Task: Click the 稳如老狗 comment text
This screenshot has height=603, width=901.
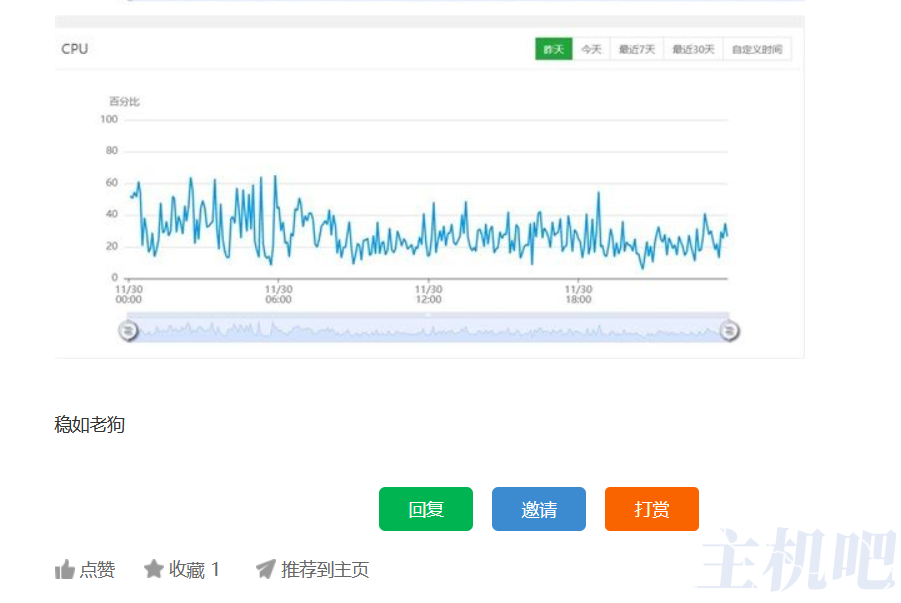Action: (89, 425)
